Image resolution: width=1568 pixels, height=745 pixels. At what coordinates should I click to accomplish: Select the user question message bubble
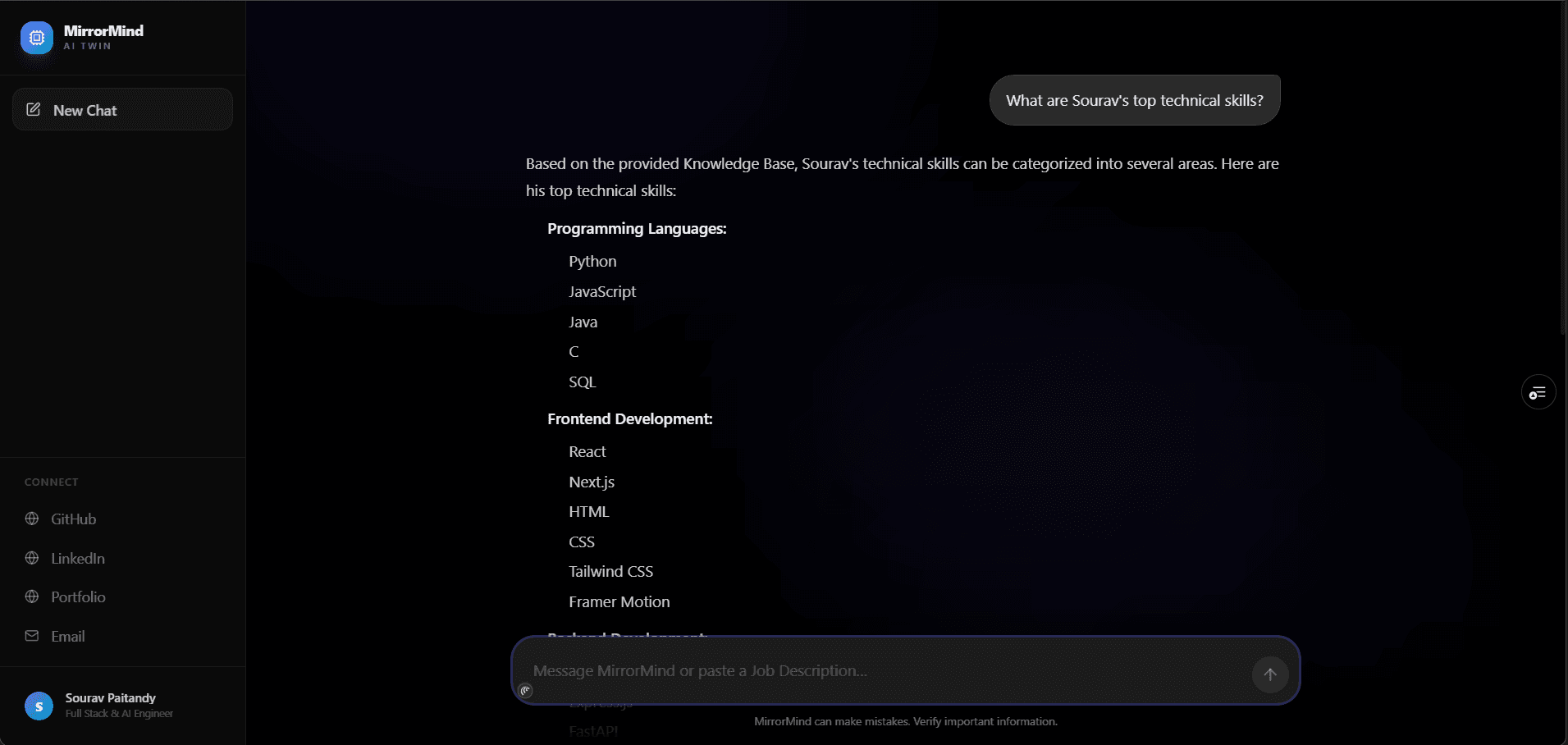(x=1135, y=100)
